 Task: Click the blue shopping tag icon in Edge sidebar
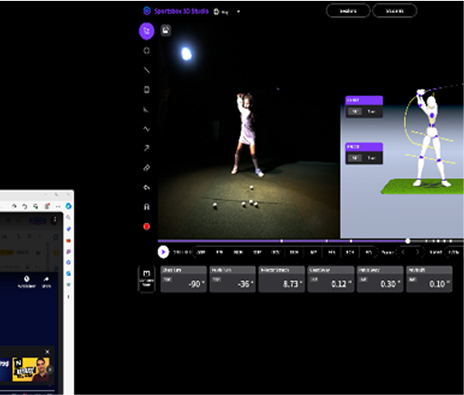point(68,229)
